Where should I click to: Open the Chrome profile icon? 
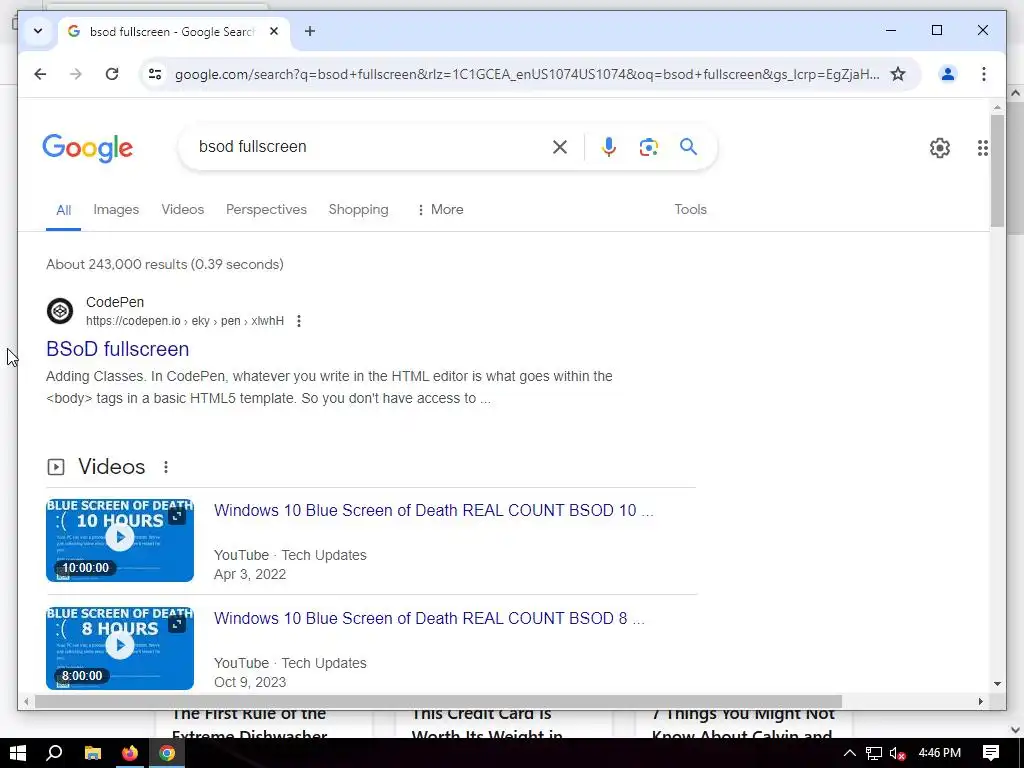point(948,74)
